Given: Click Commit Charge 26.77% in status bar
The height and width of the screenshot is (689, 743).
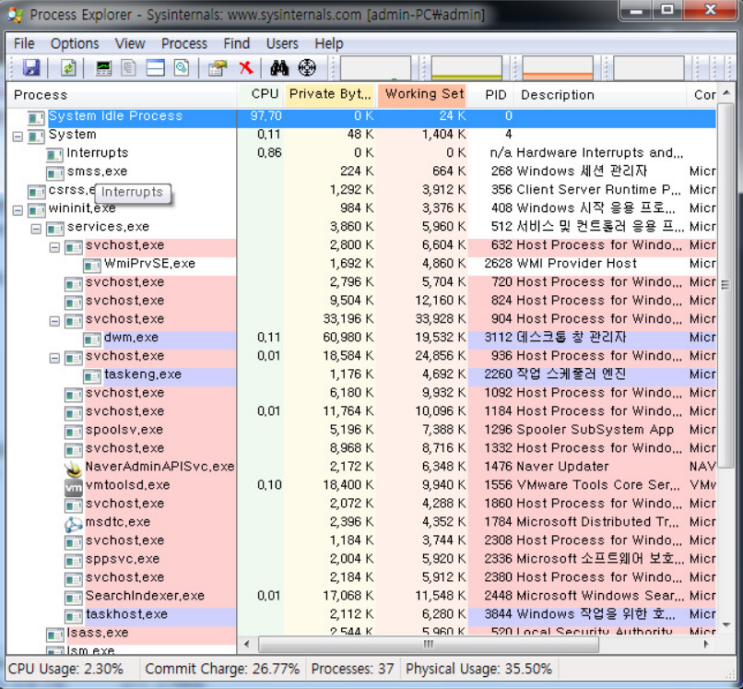Looking at the screenshot, I should point(222,669).
